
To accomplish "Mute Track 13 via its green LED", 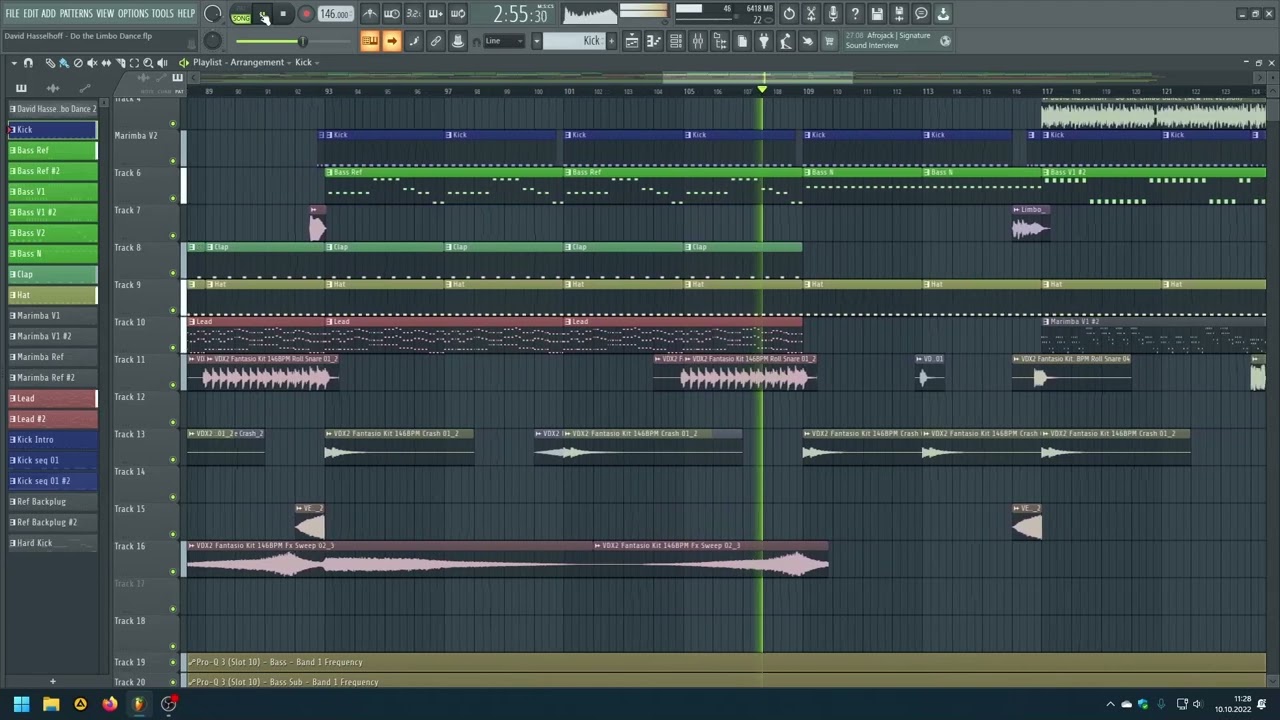I will 173,460.
